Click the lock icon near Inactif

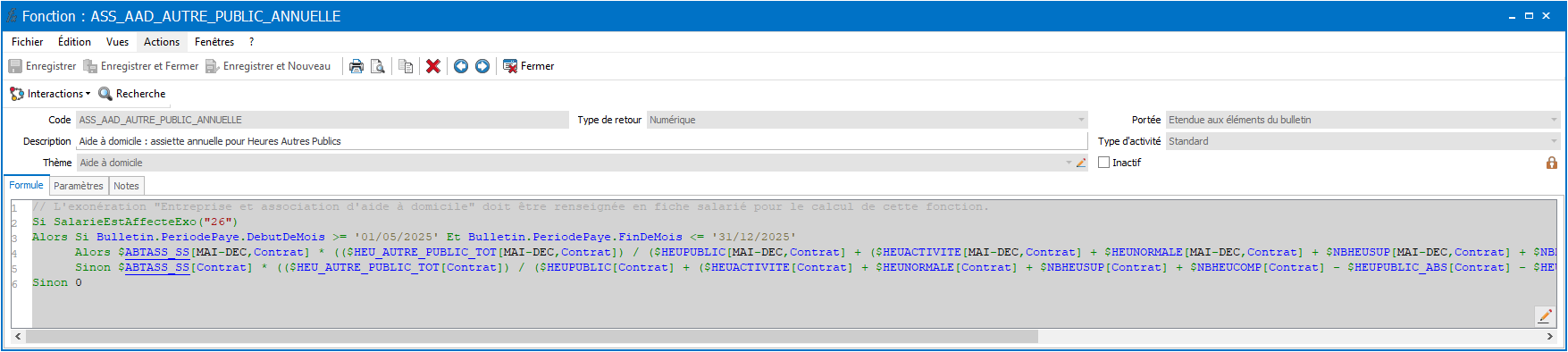tap(1552, 163)
